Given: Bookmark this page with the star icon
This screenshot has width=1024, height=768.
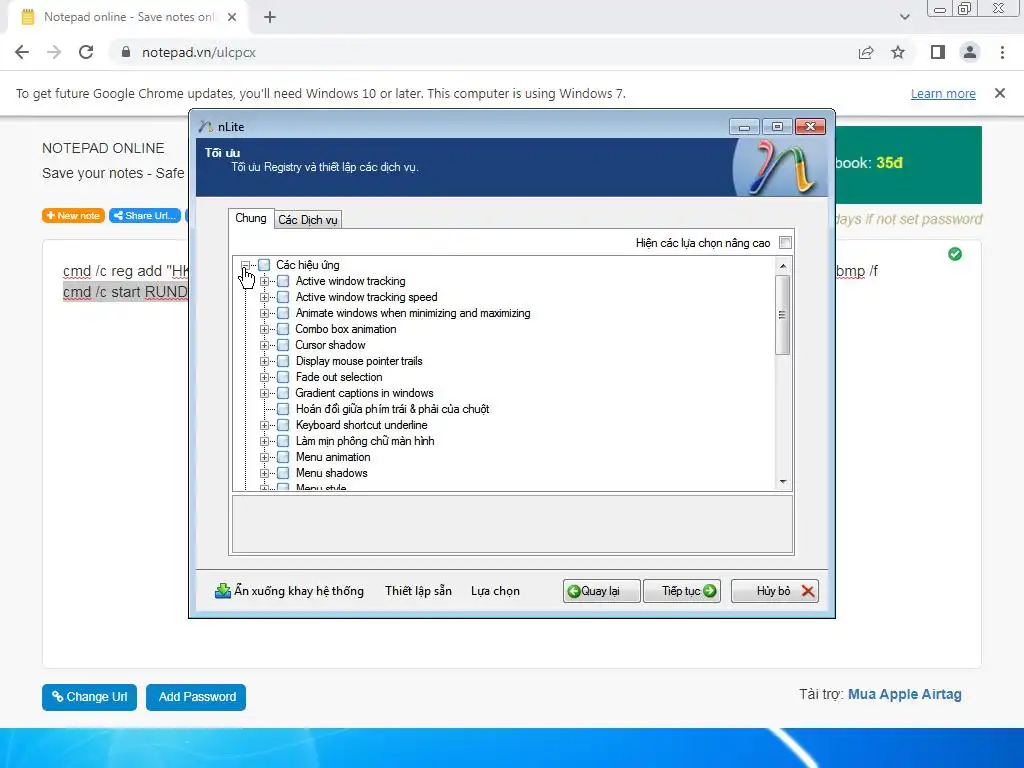Looking at the screenshot, I should [898, 52].
